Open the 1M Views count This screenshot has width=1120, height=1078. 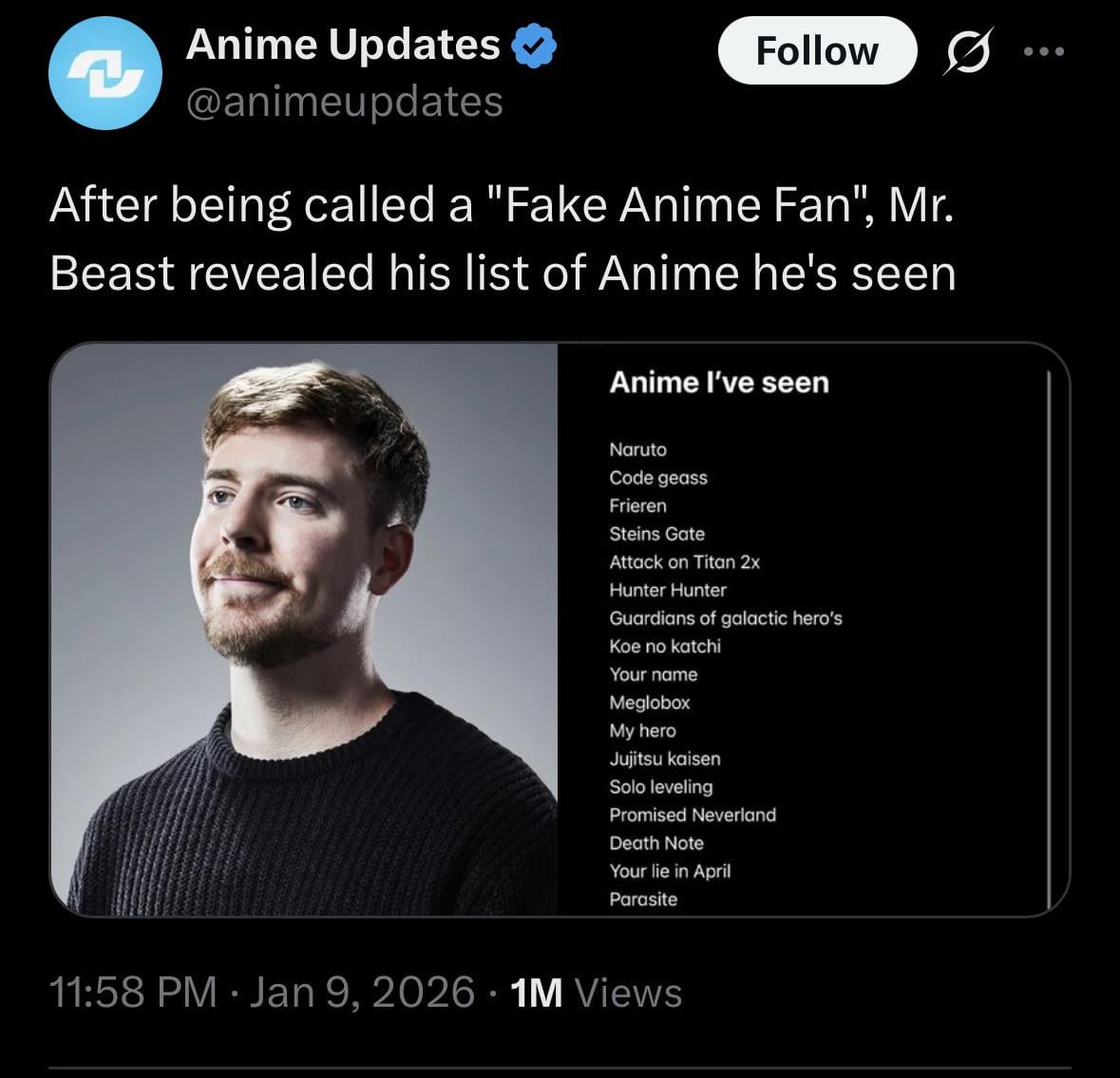596,993
